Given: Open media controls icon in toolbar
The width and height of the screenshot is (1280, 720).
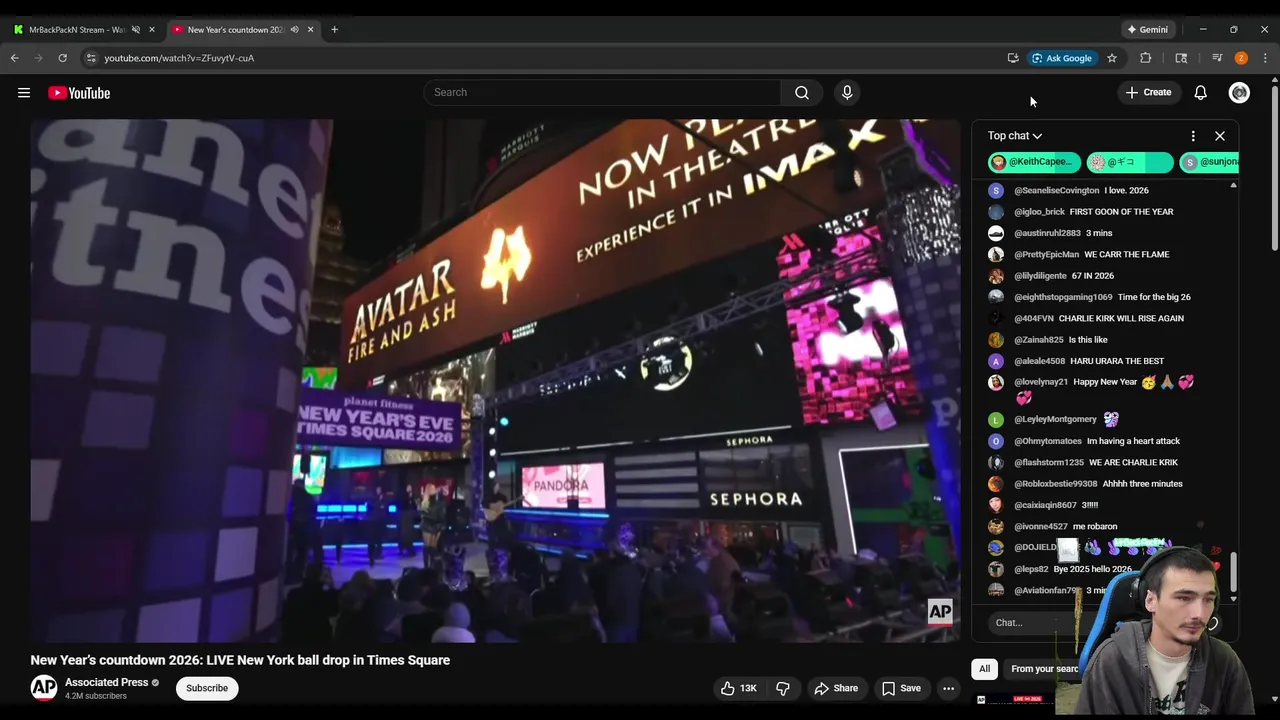Looking at the screenshot, I should (x=1217, y=58).
